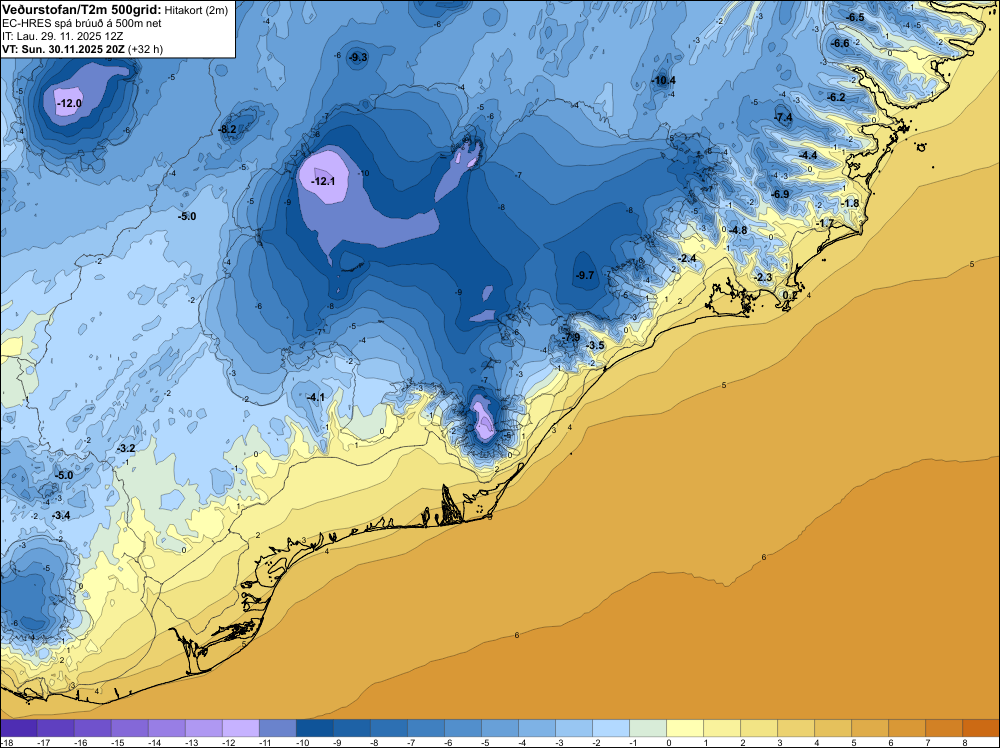Click the -10 label on the color scale
Image resolution: width=1000 pixels, height=748 pixels.
303,742
